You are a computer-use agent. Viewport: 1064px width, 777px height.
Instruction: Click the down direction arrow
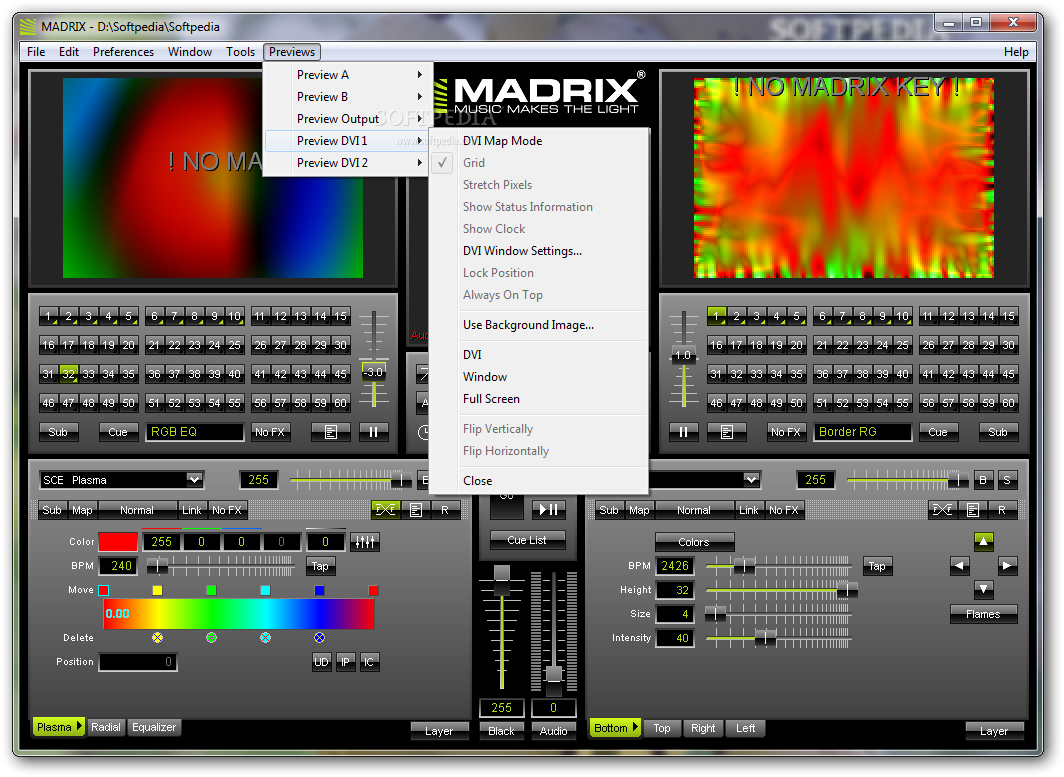coord(983,588)
